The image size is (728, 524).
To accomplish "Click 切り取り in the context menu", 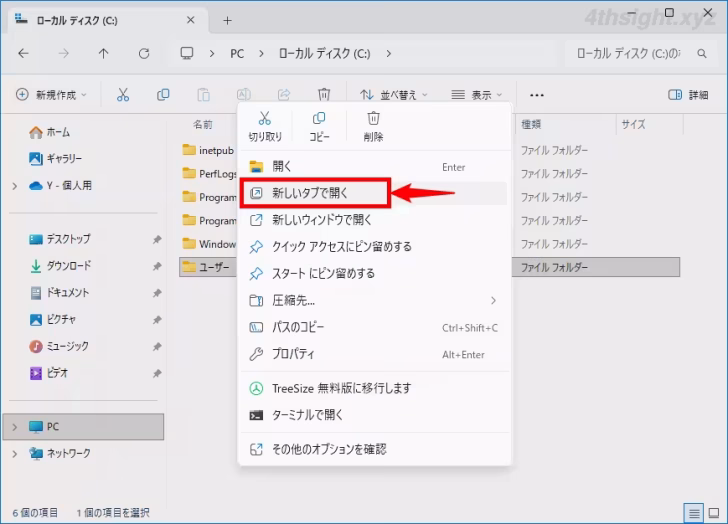I will point(265,126).
